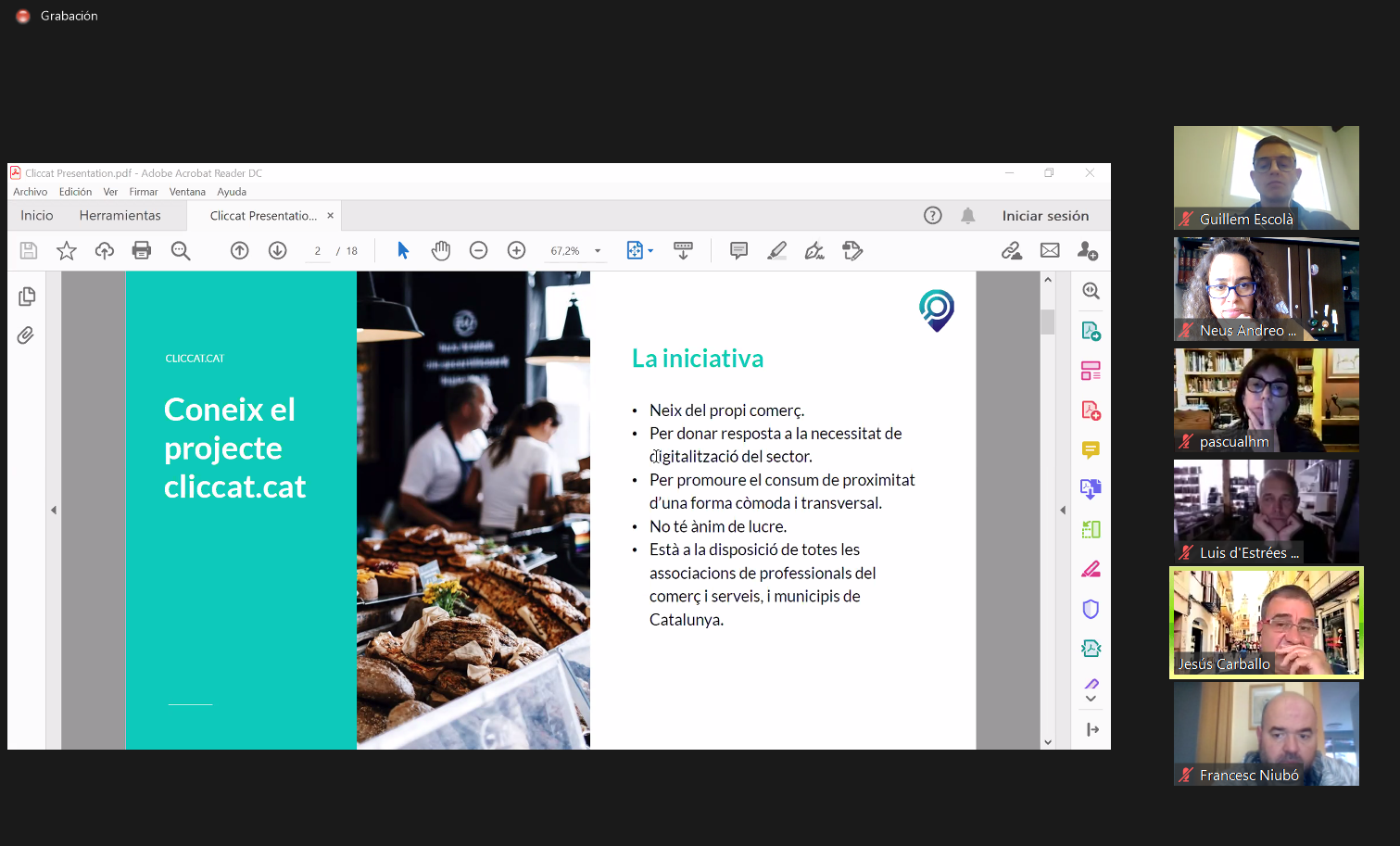1400x846 pixels.
Task: Select the highlight text pen tool
Action: (x=777, y=250)
